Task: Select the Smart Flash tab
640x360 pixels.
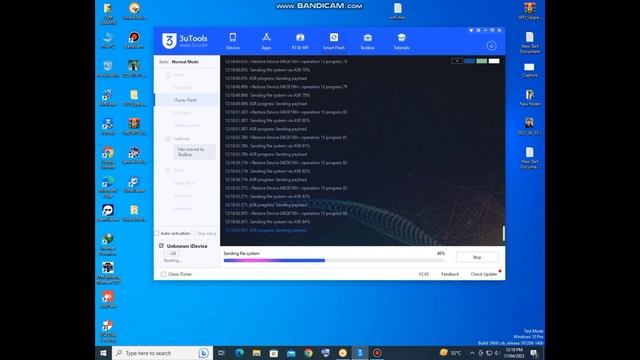Action: pyautogui.click(x=334, y=41)
